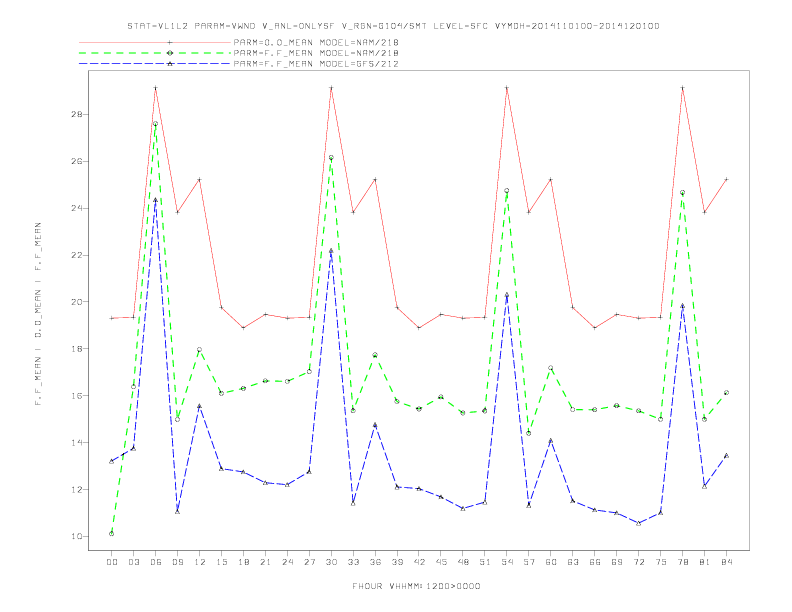Click the x-axis tick label 60
Viewport: 792px width, 612px height.
point(551,562)
